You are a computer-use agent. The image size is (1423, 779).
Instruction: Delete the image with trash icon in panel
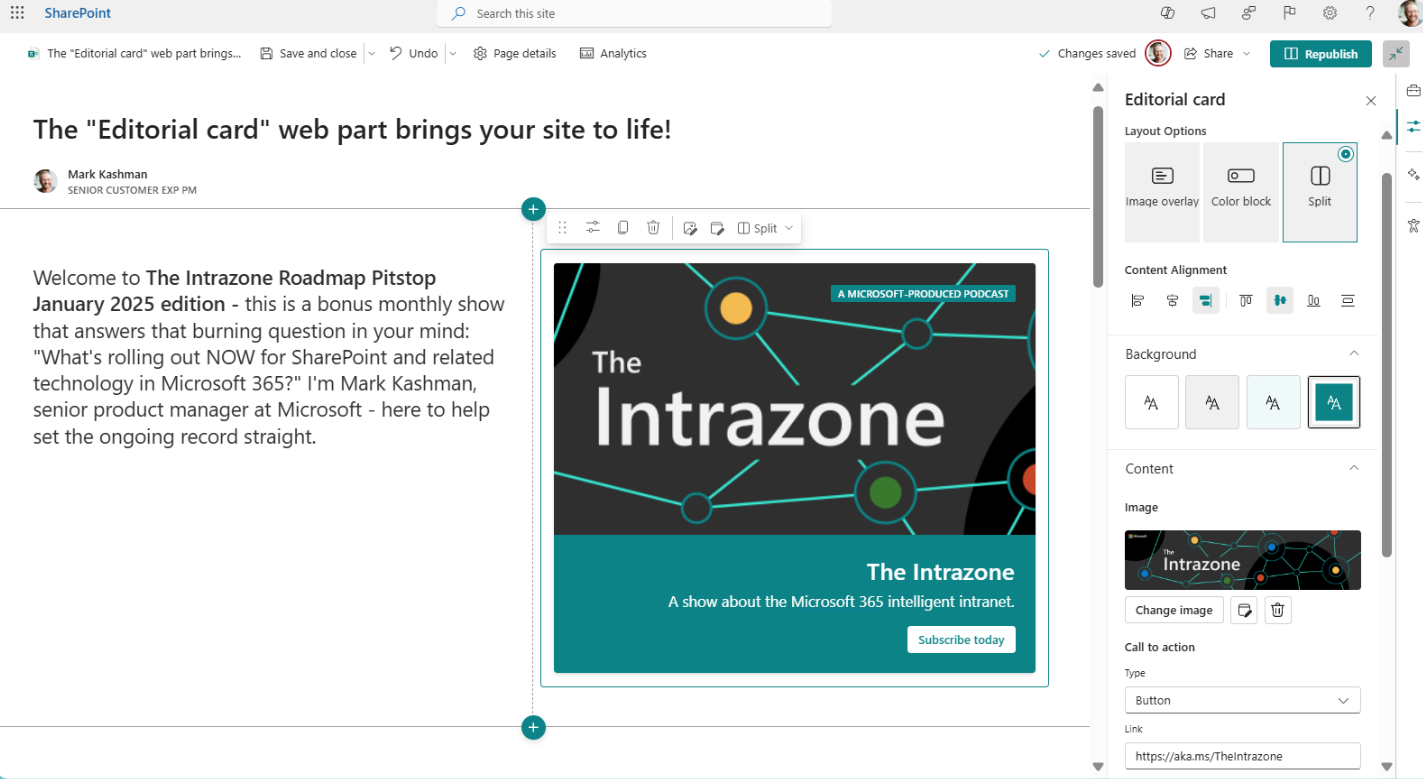click(x=1277, y=610)
